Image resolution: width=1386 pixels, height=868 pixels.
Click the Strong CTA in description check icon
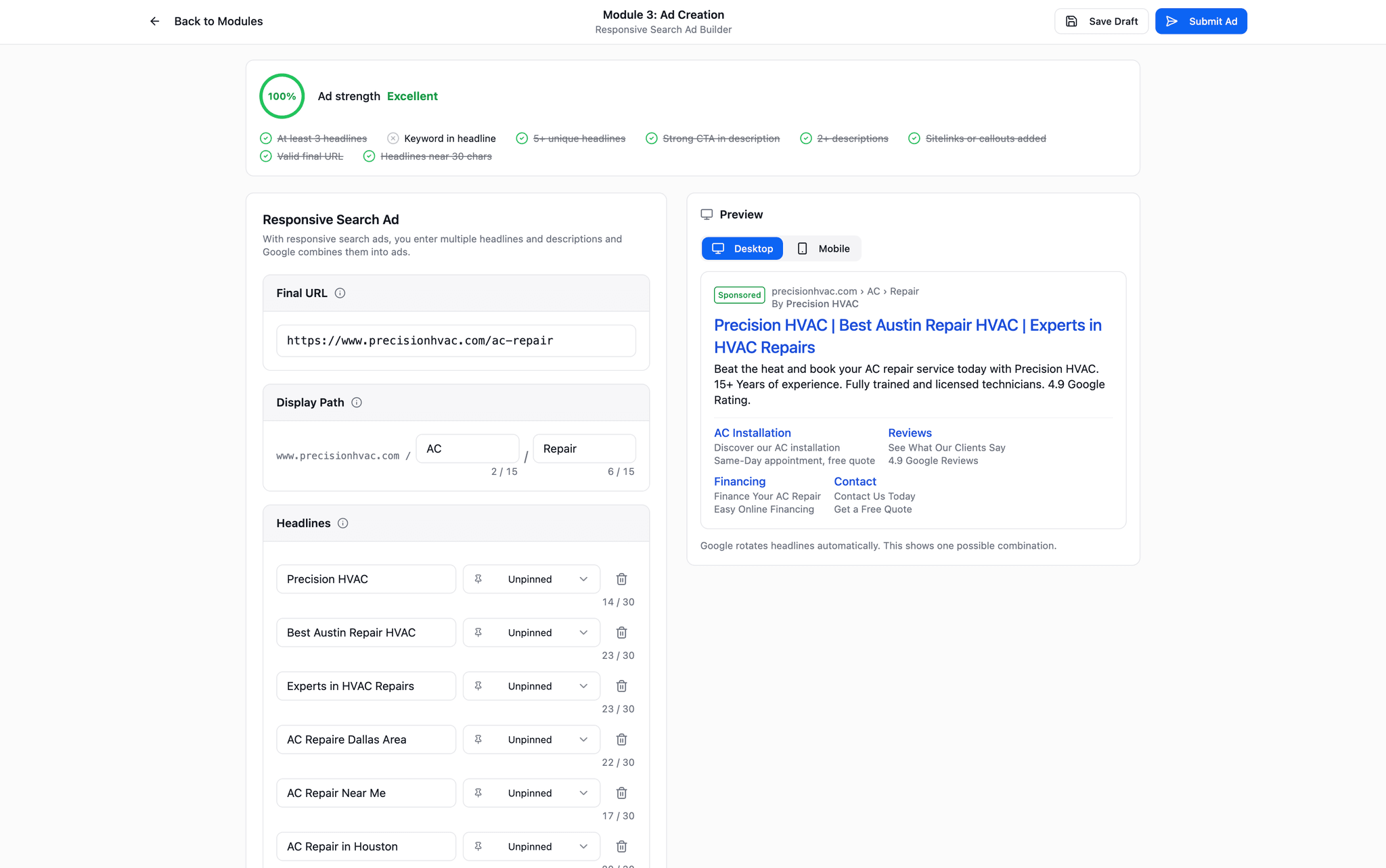[x=652, y=139]
